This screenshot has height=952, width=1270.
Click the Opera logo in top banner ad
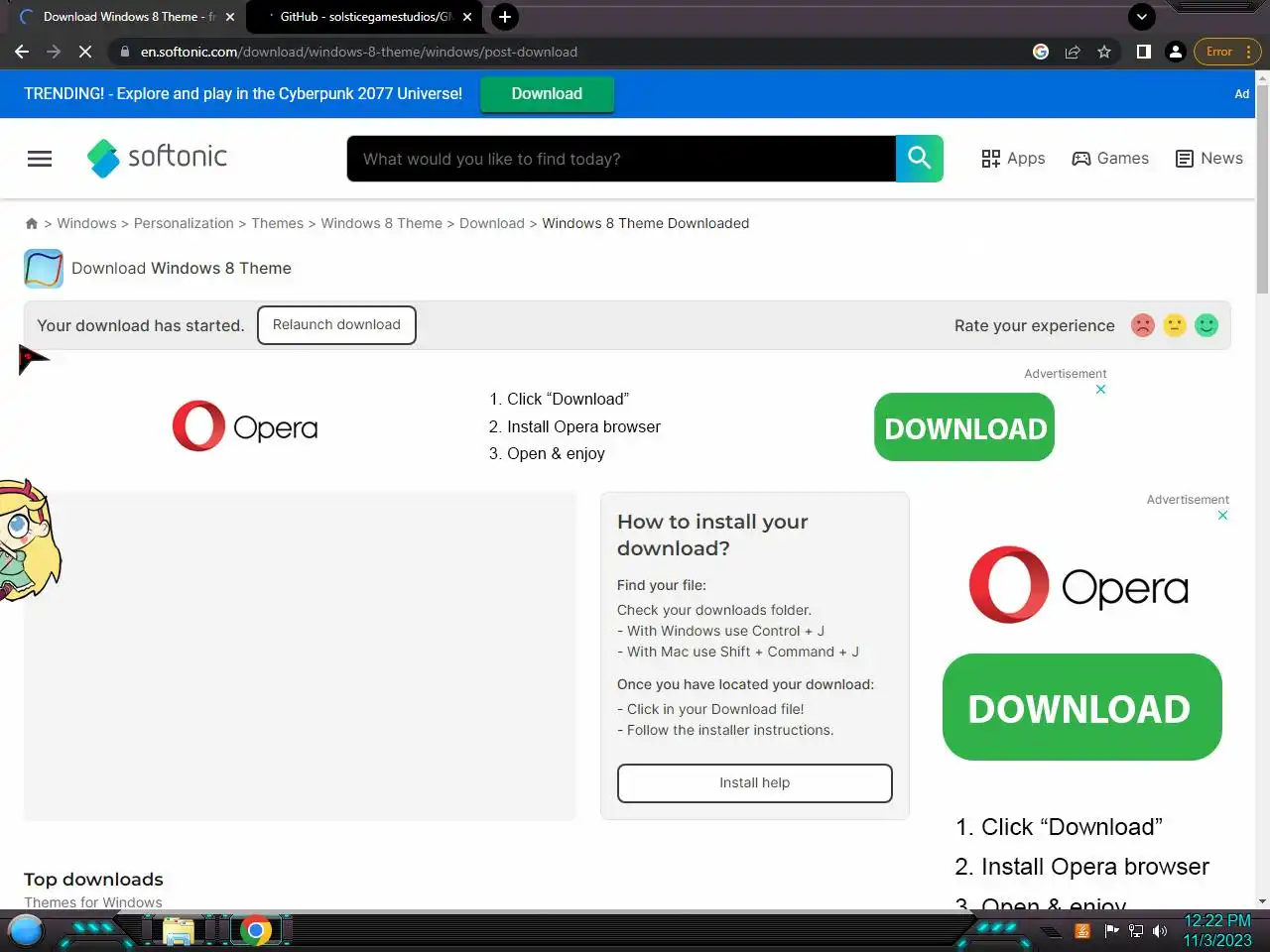point(245,426)
